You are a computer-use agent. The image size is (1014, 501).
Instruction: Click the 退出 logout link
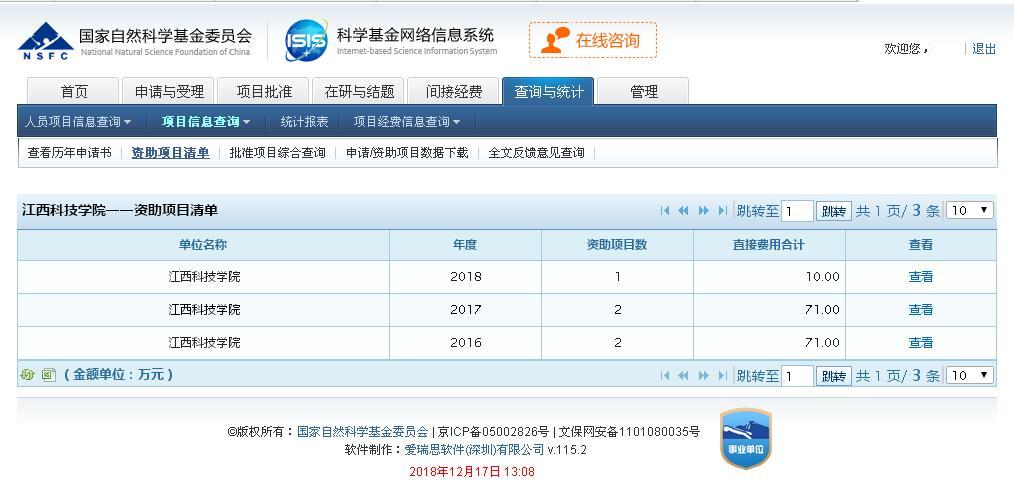(x=984, y=49)
